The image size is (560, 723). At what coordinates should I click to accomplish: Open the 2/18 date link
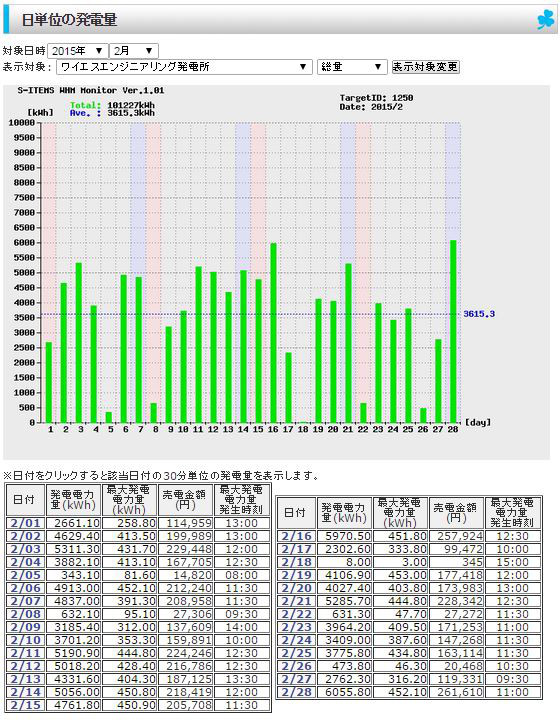click(x=297, y=562)
